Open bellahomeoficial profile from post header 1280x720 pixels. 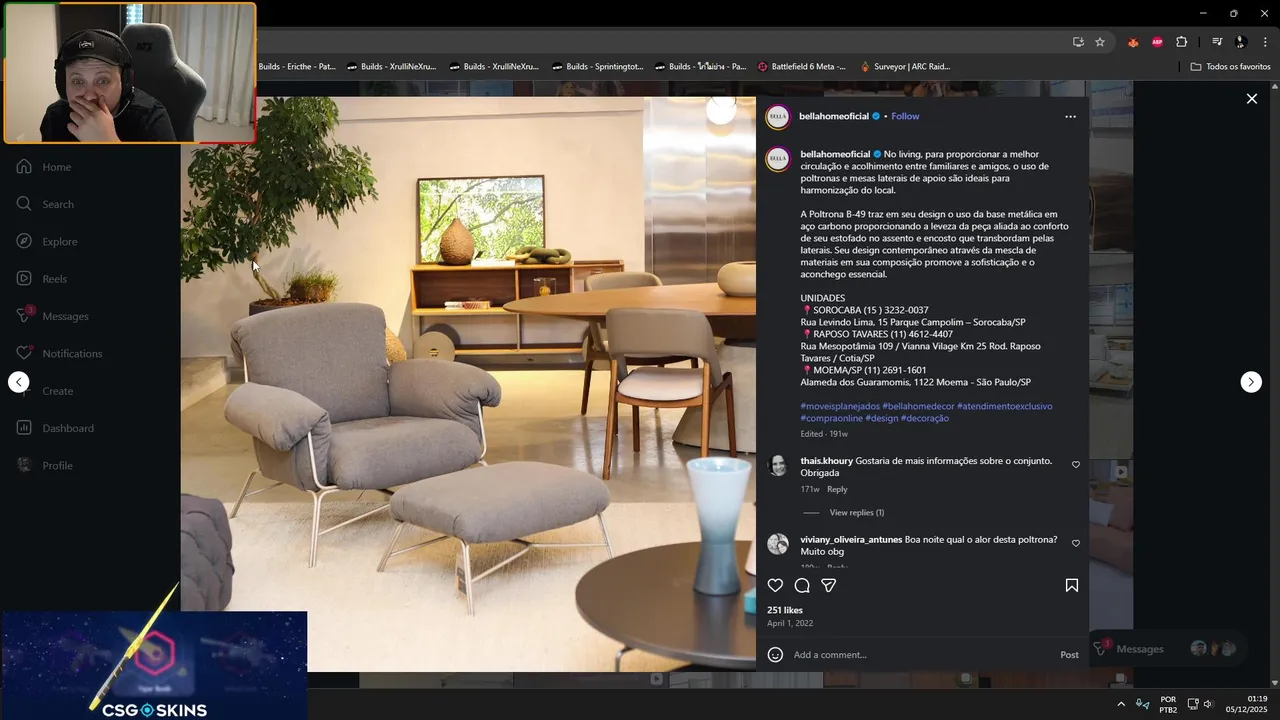pyautogui.click(x=834, y=116)
